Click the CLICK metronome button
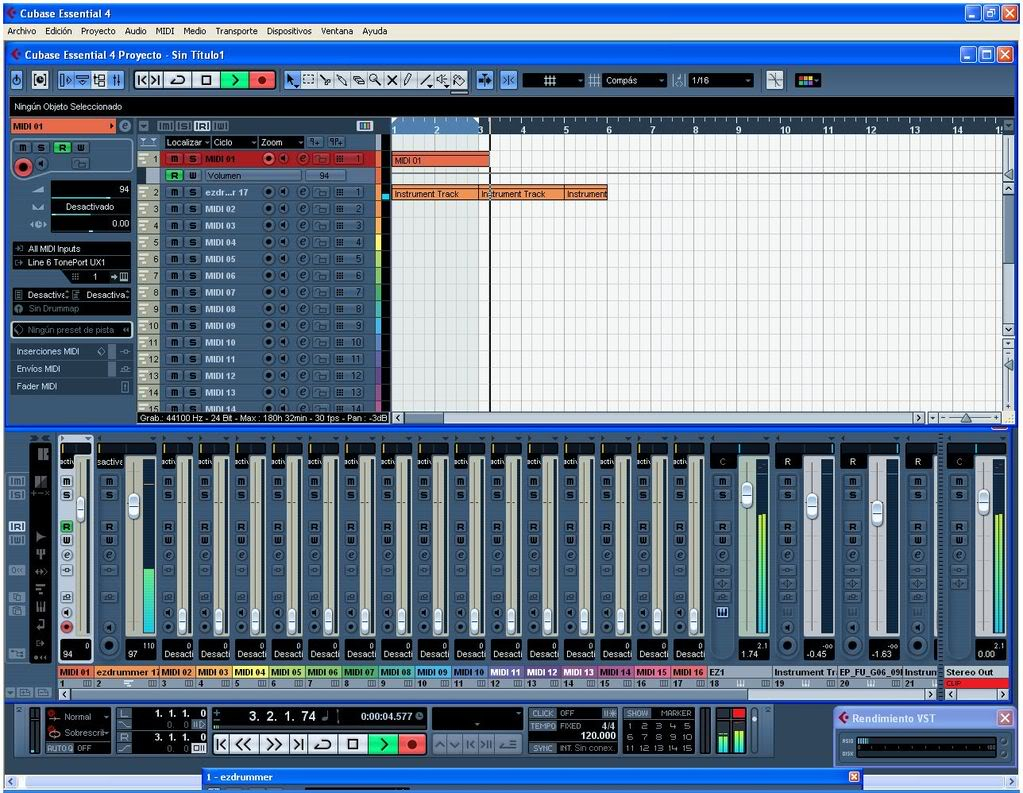 coord(543,713)
